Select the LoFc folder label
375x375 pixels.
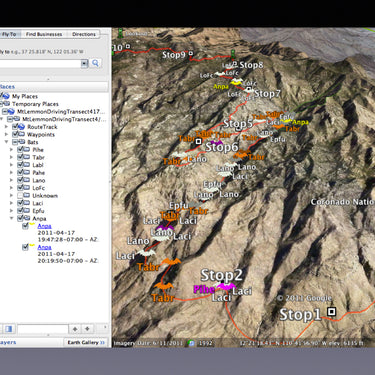point(39,188)
